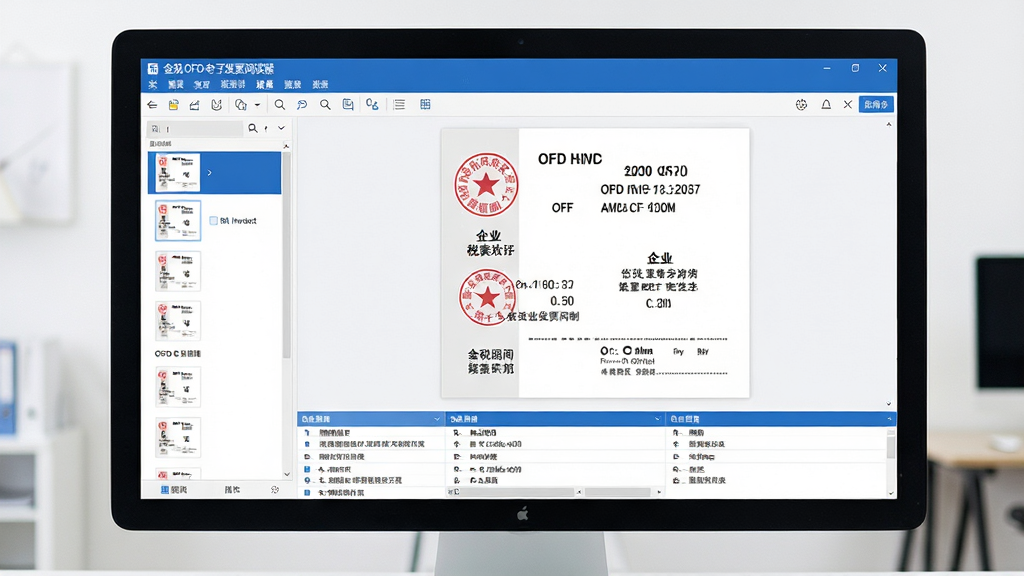Collapse the right bottom panel header chevron
Image resolution: width=1024 pixels, height=576 pixels.
889,419
